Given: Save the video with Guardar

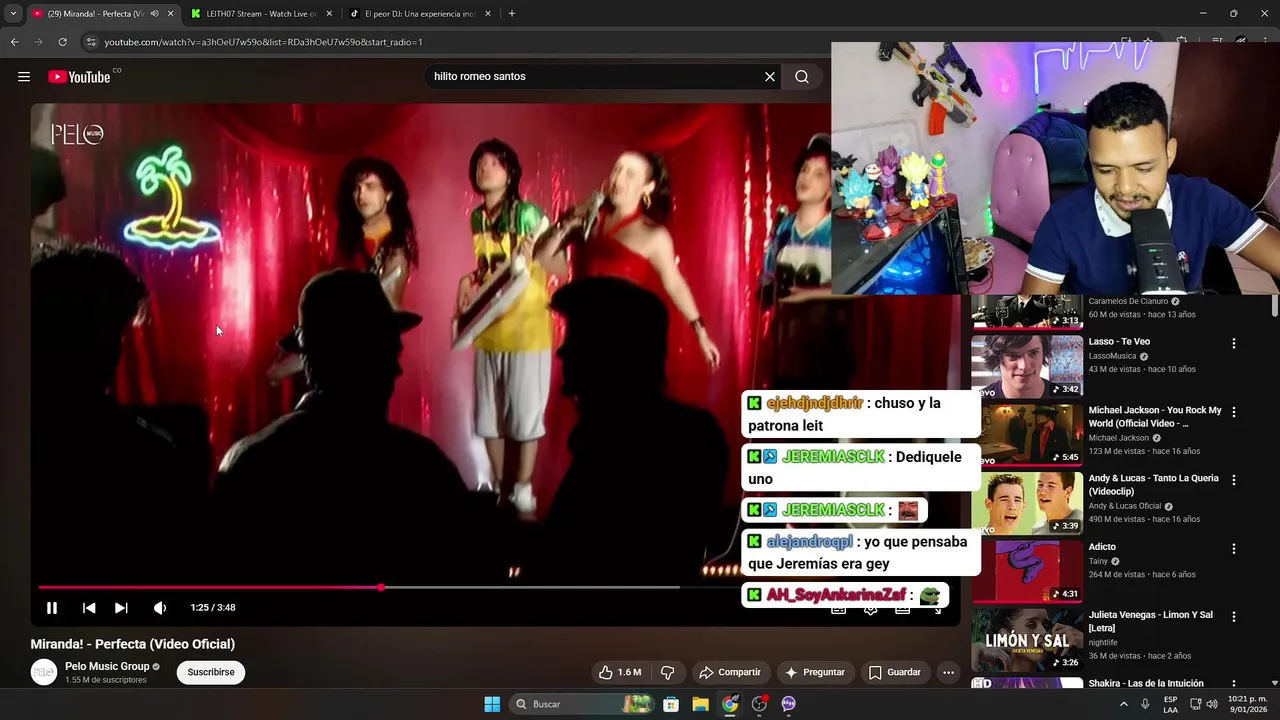Looking at the screenshot, I should pyautogui.click(x=895, y=672).
